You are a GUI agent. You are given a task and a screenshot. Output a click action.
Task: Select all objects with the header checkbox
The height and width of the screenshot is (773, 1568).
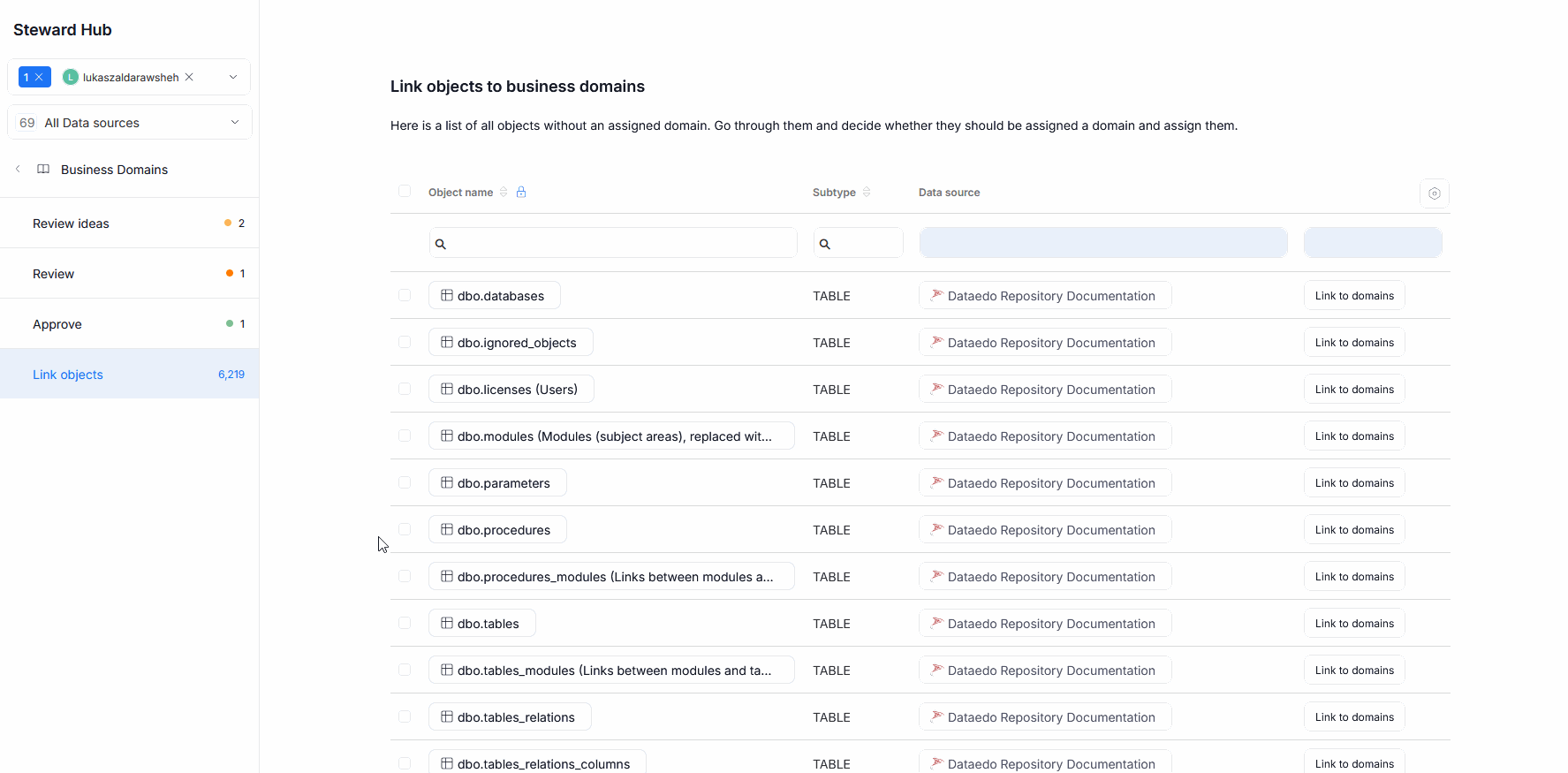(405, 191)
